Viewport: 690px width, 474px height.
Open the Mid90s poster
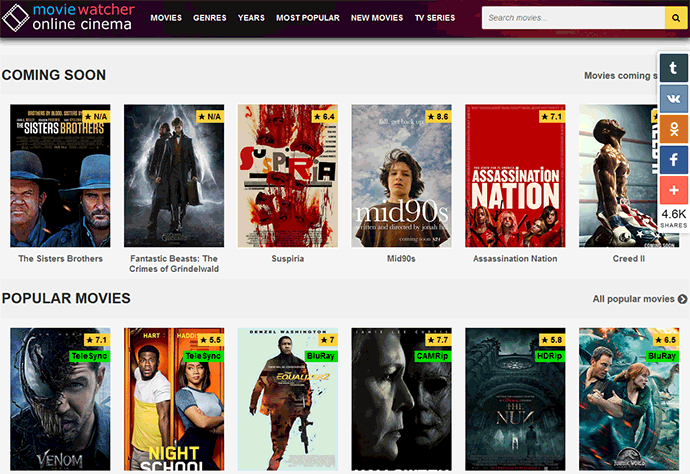coord(401,176)
